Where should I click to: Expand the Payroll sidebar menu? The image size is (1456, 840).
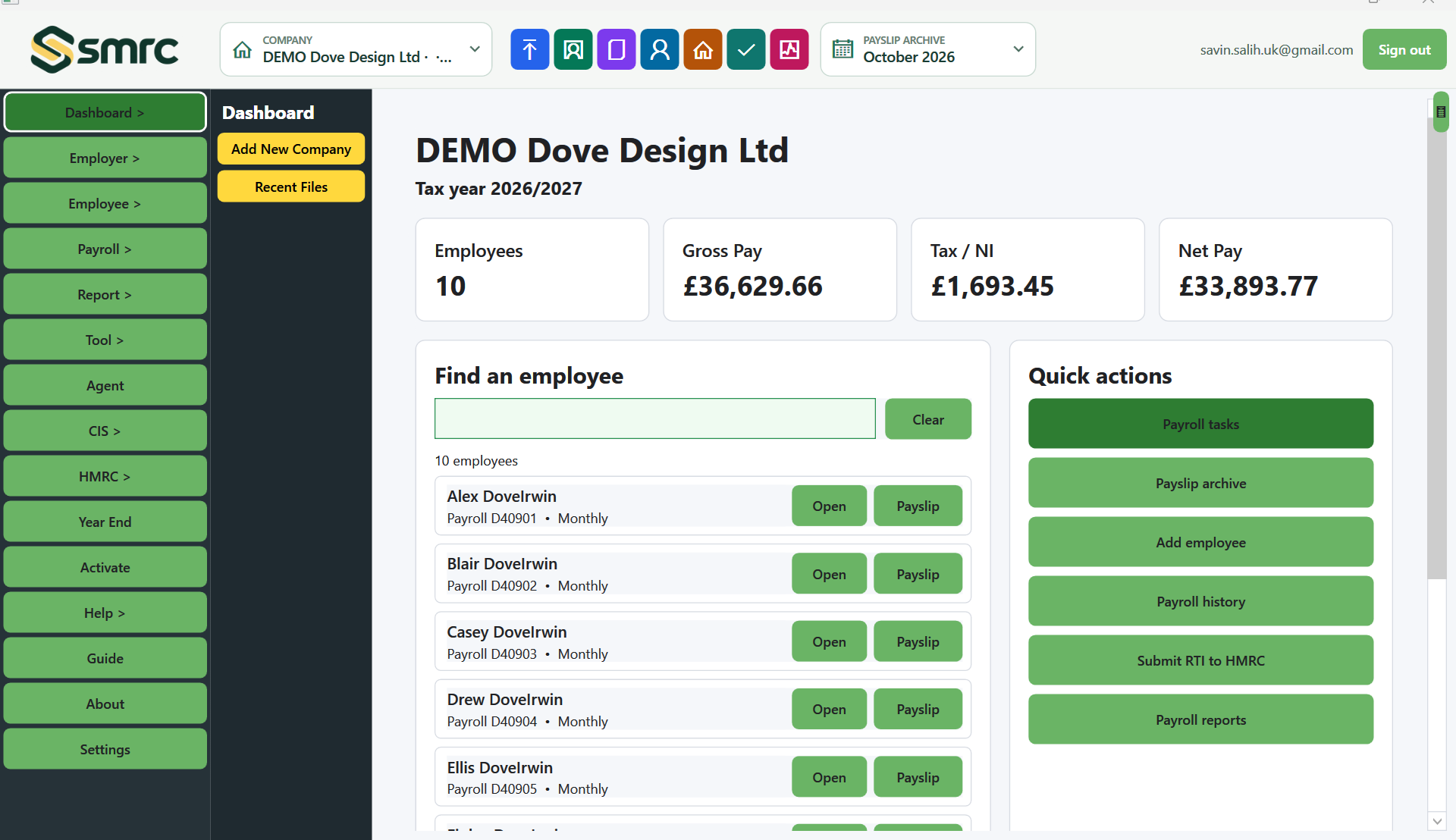105,249
